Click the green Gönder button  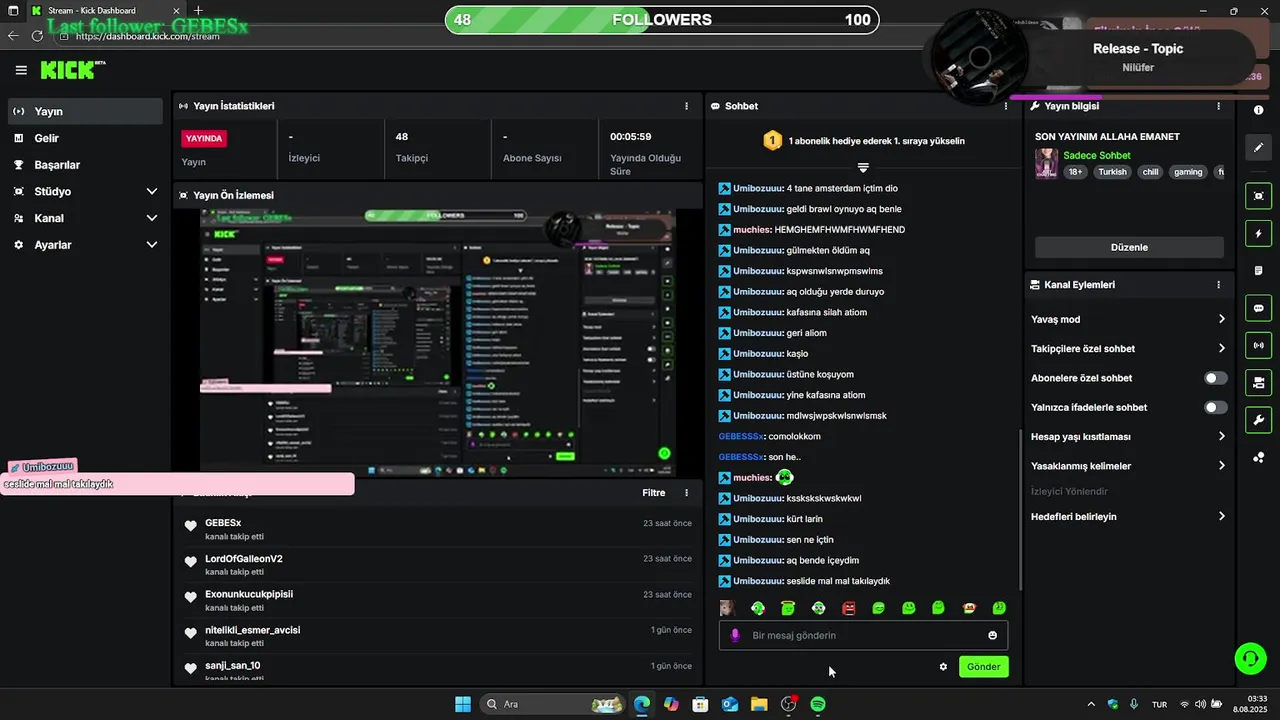[983, 667]
